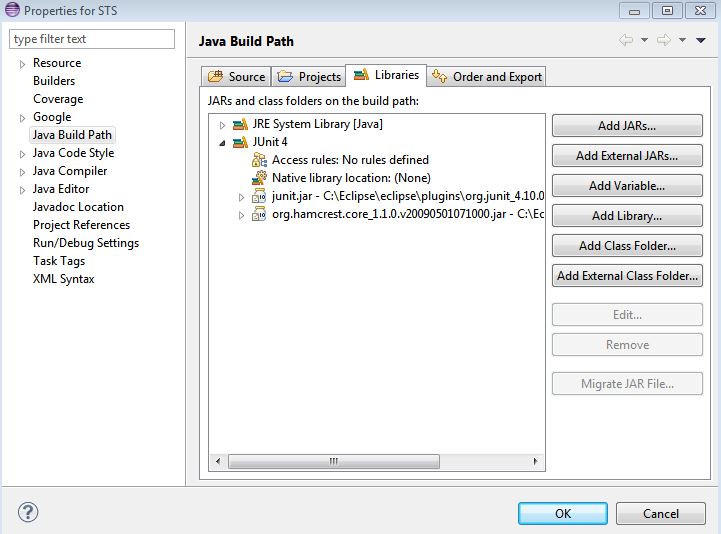Select Javadoc Location item
The image size is (721, 534).
pos(78,207)
